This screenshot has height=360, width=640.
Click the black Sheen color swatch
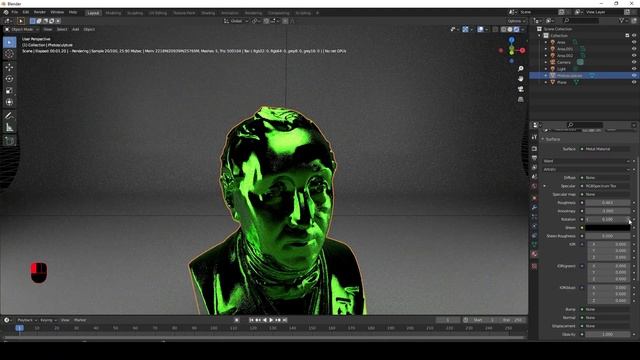[x=607, y=228]
